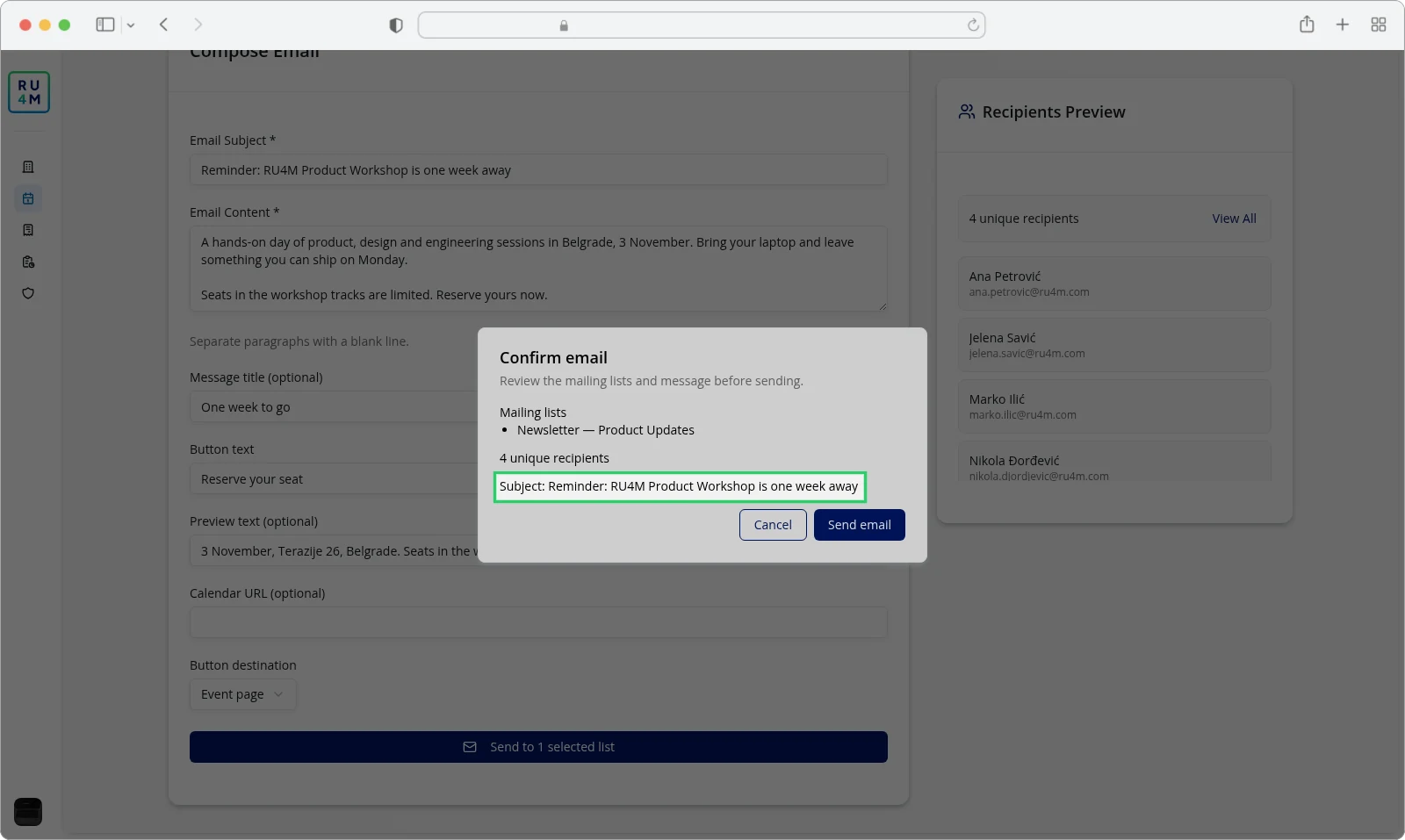Go forward with Safari's forward arrow
The height and width of the screenshot is (840, 1405).
tap(198, 25)
